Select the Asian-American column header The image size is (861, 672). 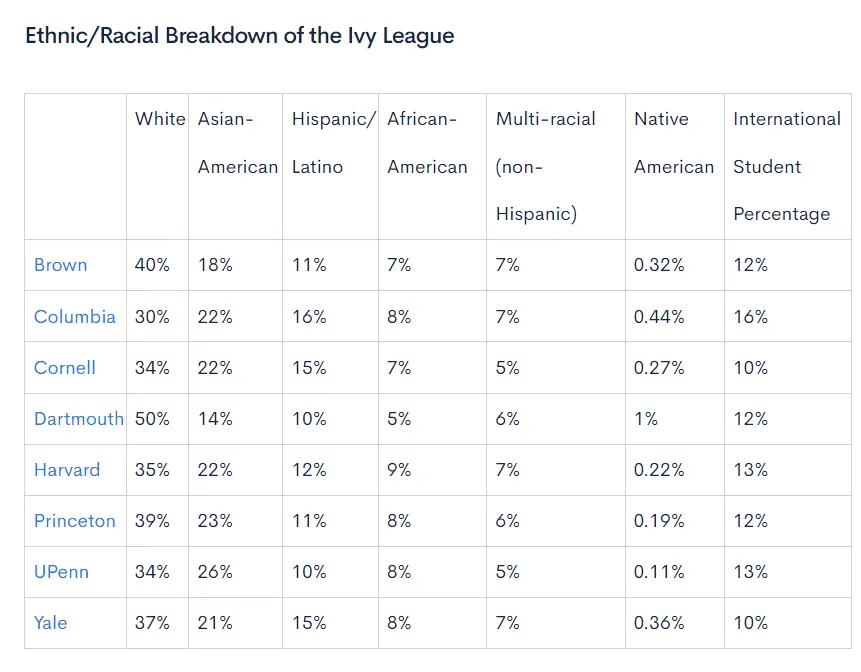[237, 143]
